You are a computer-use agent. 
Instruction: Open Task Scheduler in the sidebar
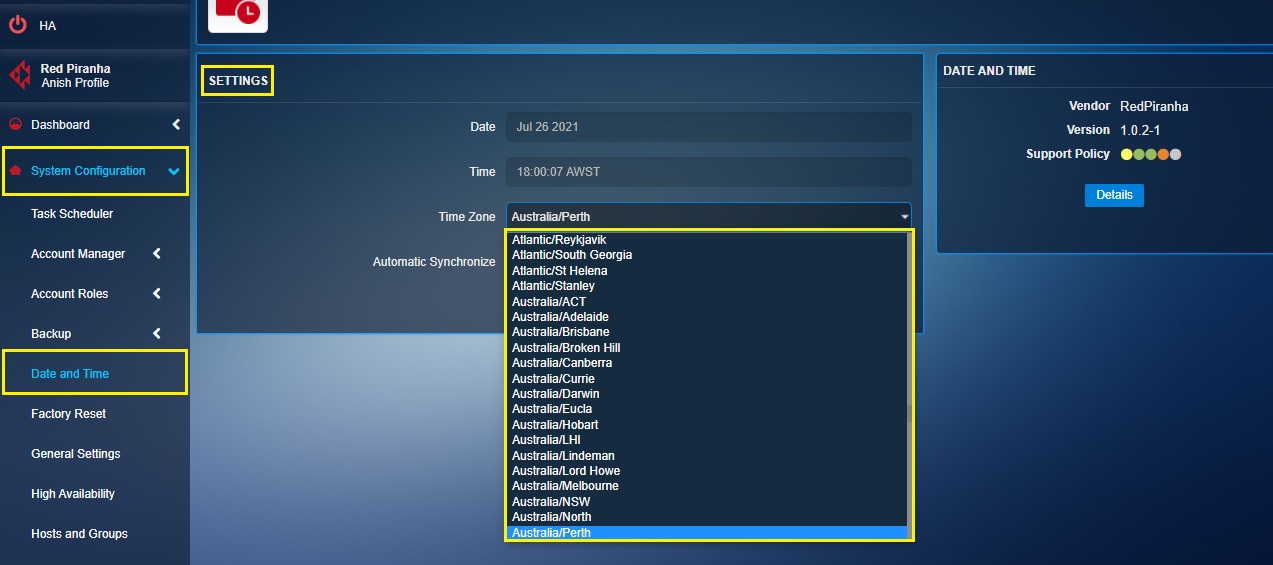click(72, 214)
